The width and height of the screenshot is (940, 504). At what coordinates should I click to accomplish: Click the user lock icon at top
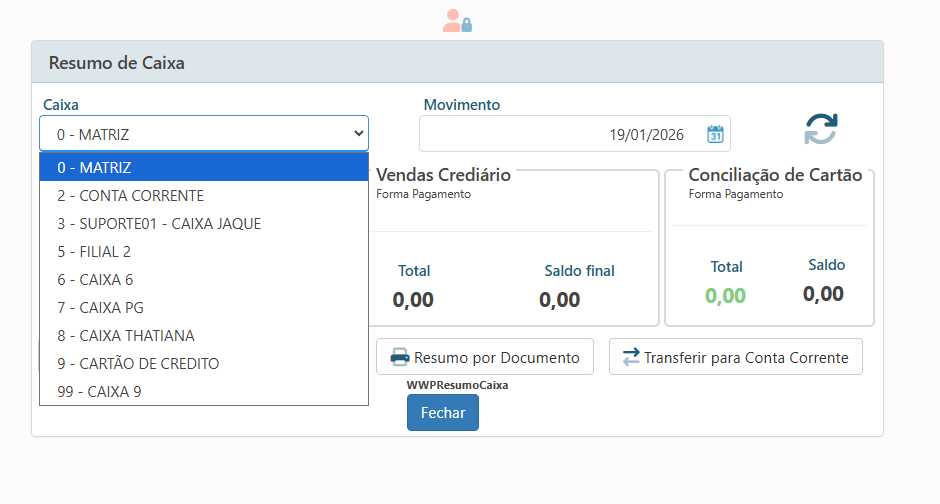pyautogui.click(x=457, y=21)
